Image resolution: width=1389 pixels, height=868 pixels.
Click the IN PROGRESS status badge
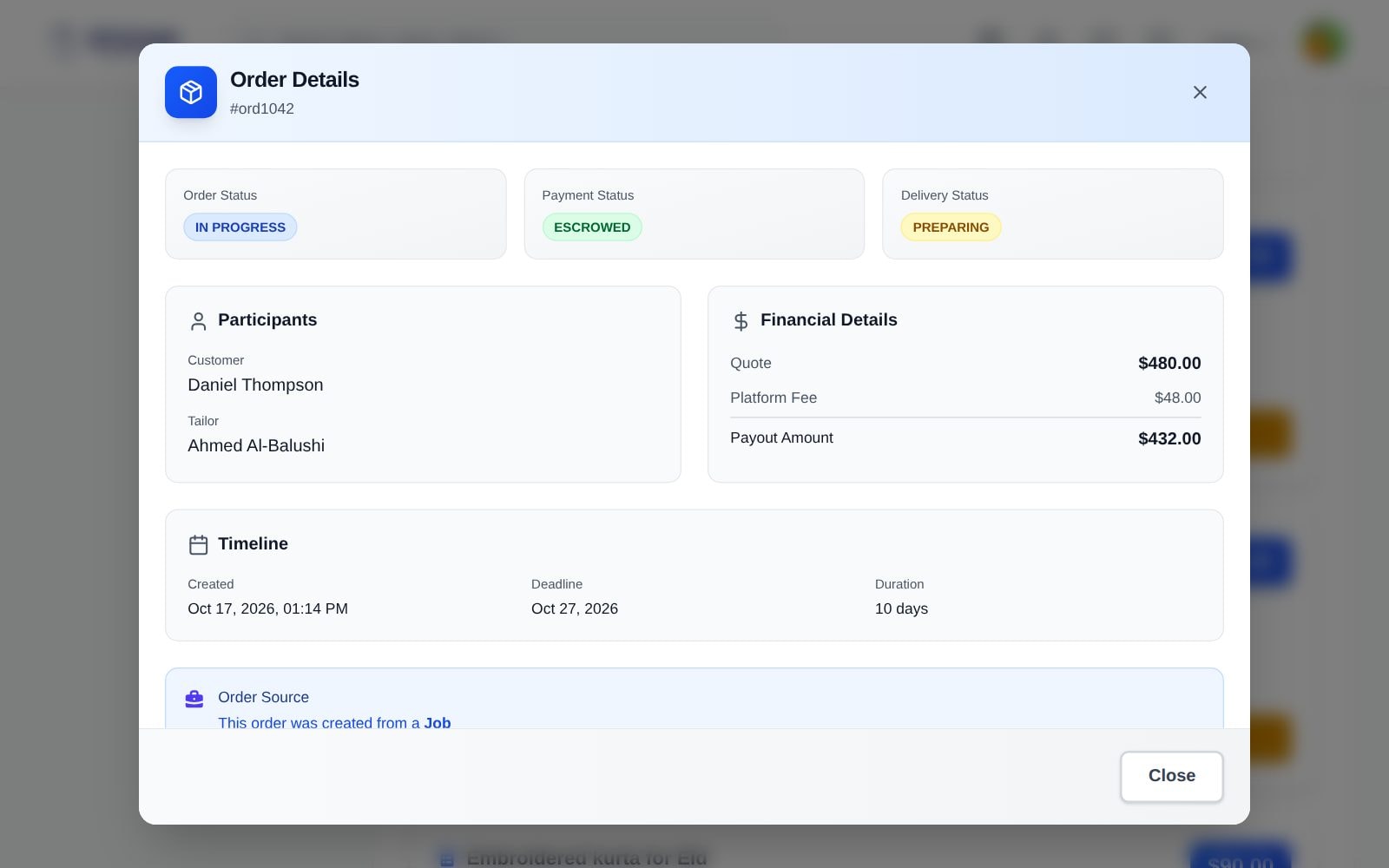[x=240, y=227]
